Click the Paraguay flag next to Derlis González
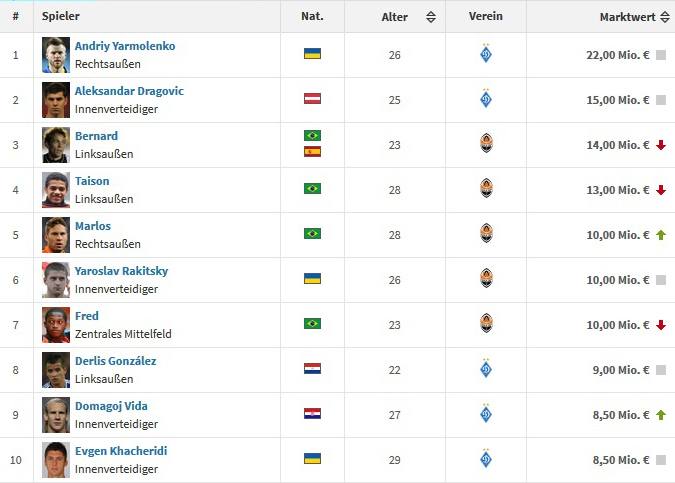675x483 pixels. point(312,368)
